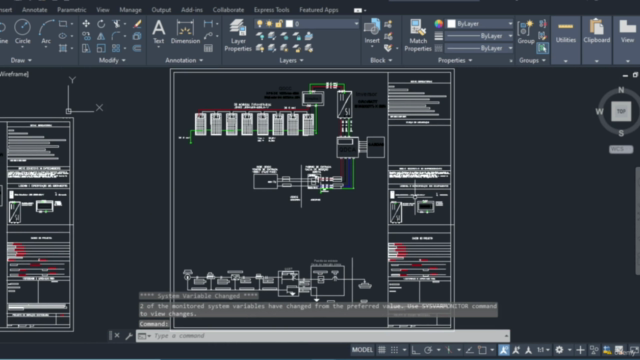This screenshot has height=360, width=640.
Task: Switch to the Manage ribbon tab
Action: click(130, 9)
